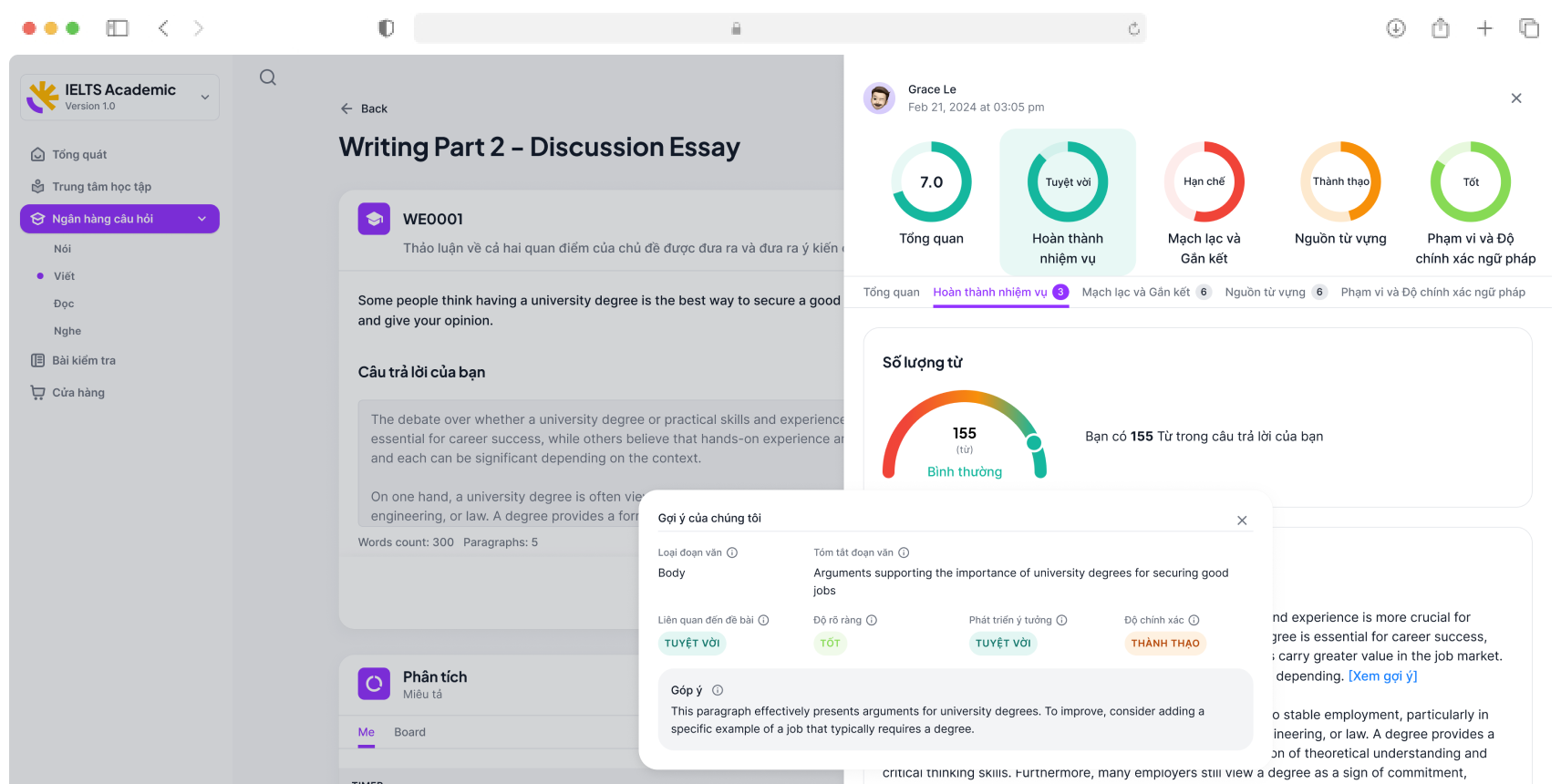Select Viết submenu item

point(64,276)
